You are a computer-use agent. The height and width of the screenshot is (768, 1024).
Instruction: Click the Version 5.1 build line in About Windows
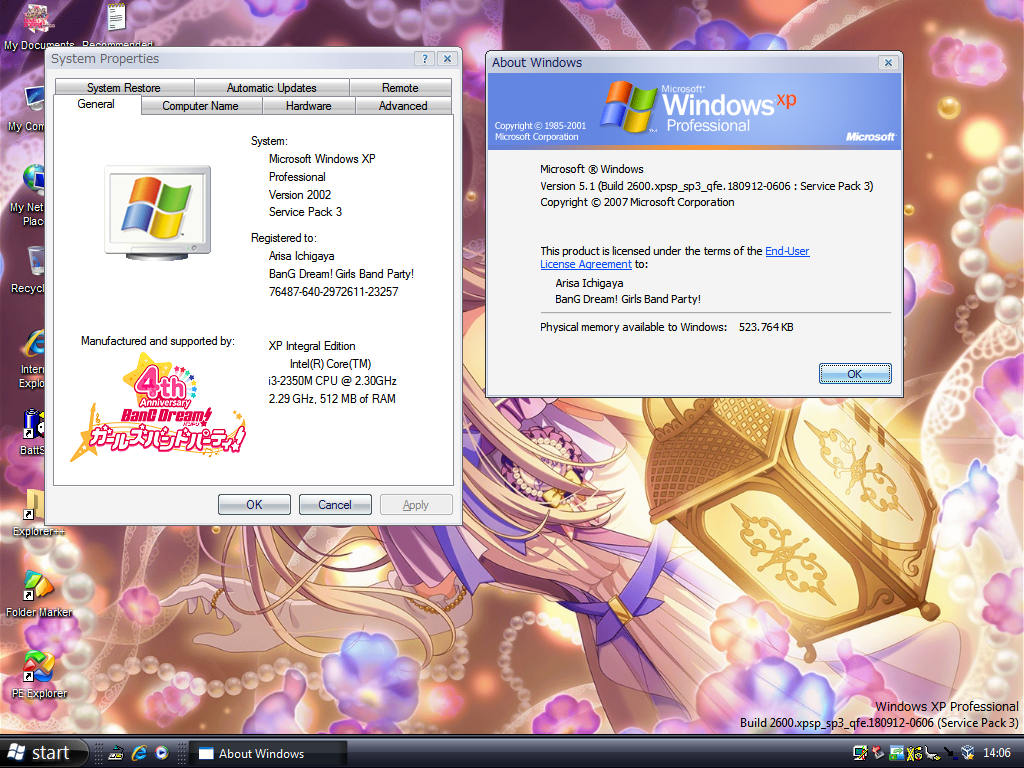click(x=707, y=186)
